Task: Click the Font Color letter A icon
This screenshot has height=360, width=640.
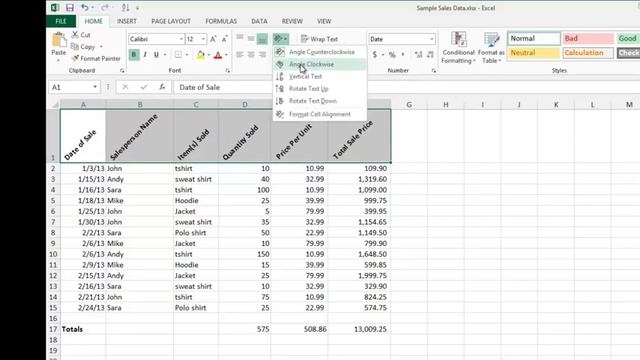Action: [x=218, y=55]
